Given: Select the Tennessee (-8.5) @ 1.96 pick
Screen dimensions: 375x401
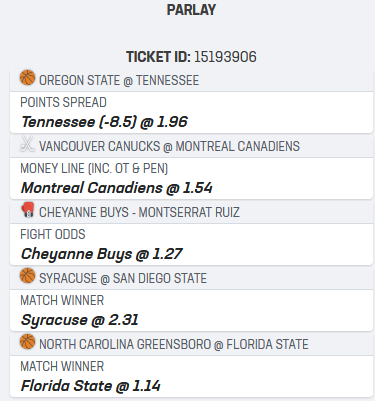Looking at the screenshot, I should pyautogui.click(x=104, y=122).
